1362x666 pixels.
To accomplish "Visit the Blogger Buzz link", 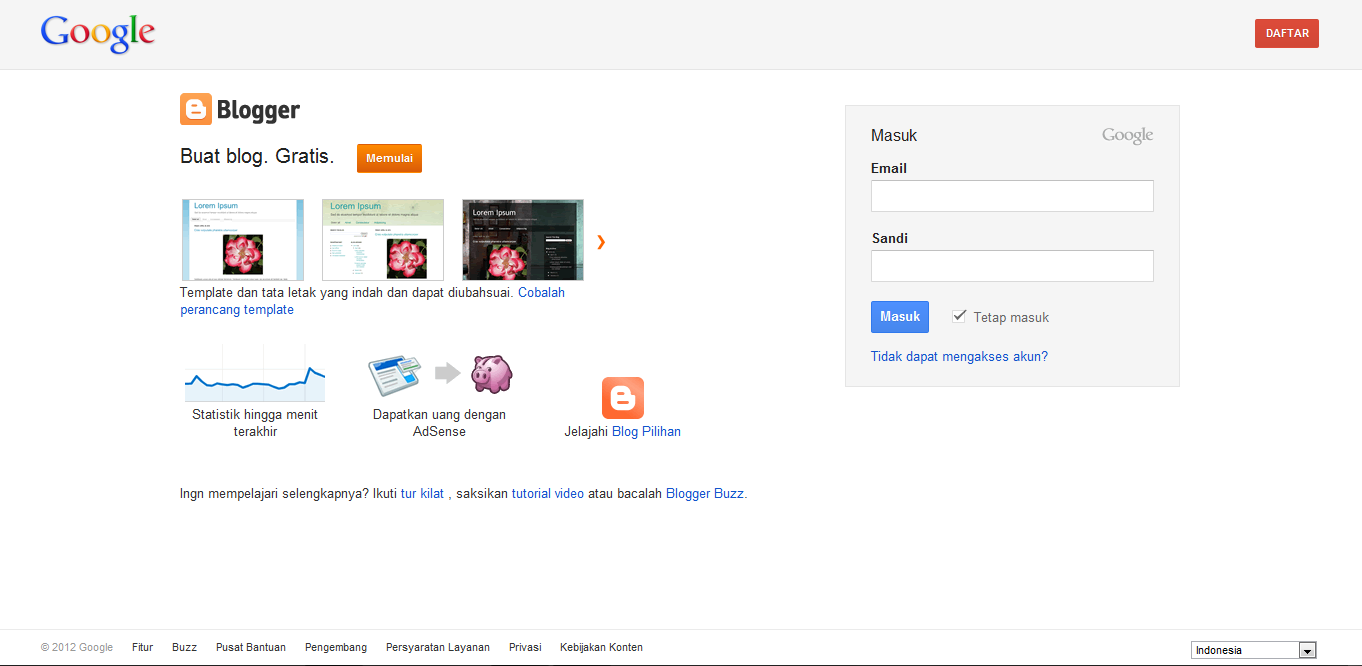I will click(705, 493).
